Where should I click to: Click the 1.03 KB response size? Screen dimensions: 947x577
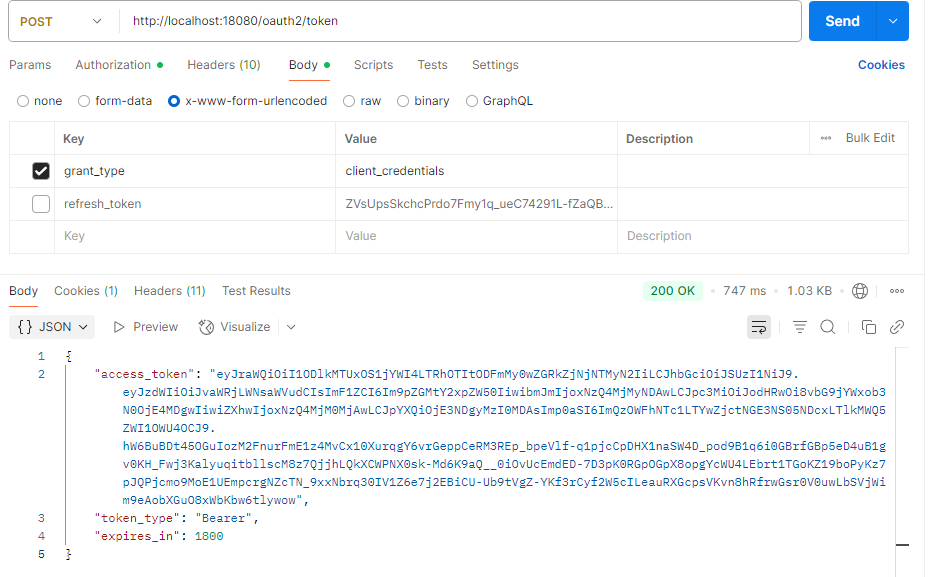(809, 291)
